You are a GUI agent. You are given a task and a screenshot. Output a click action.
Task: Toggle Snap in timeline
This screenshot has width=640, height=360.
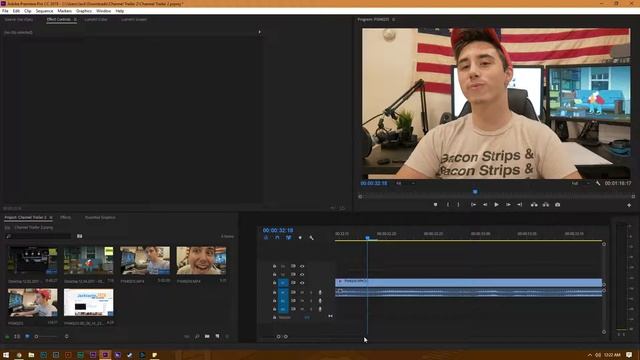[x=277, y=238]
